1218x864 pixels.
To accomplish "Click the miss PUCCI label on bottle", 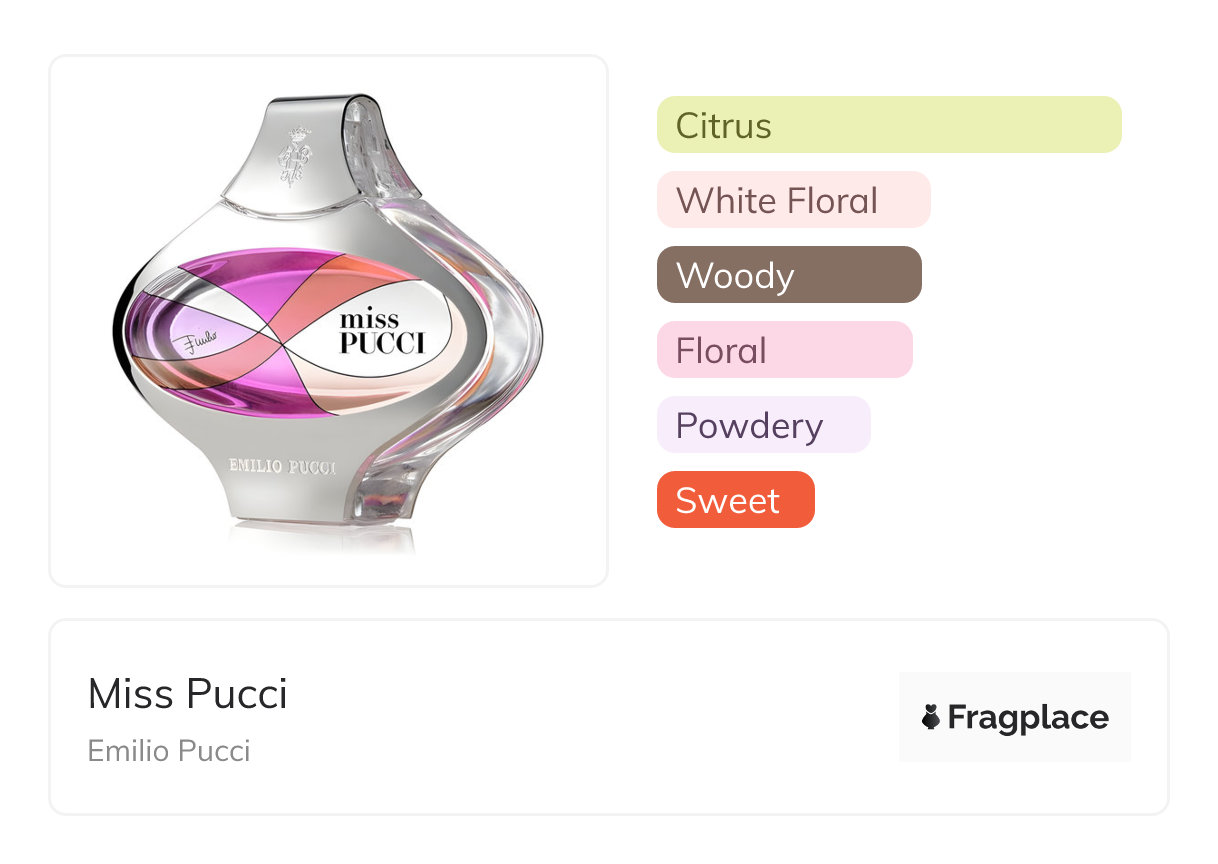I will point(381,332).
